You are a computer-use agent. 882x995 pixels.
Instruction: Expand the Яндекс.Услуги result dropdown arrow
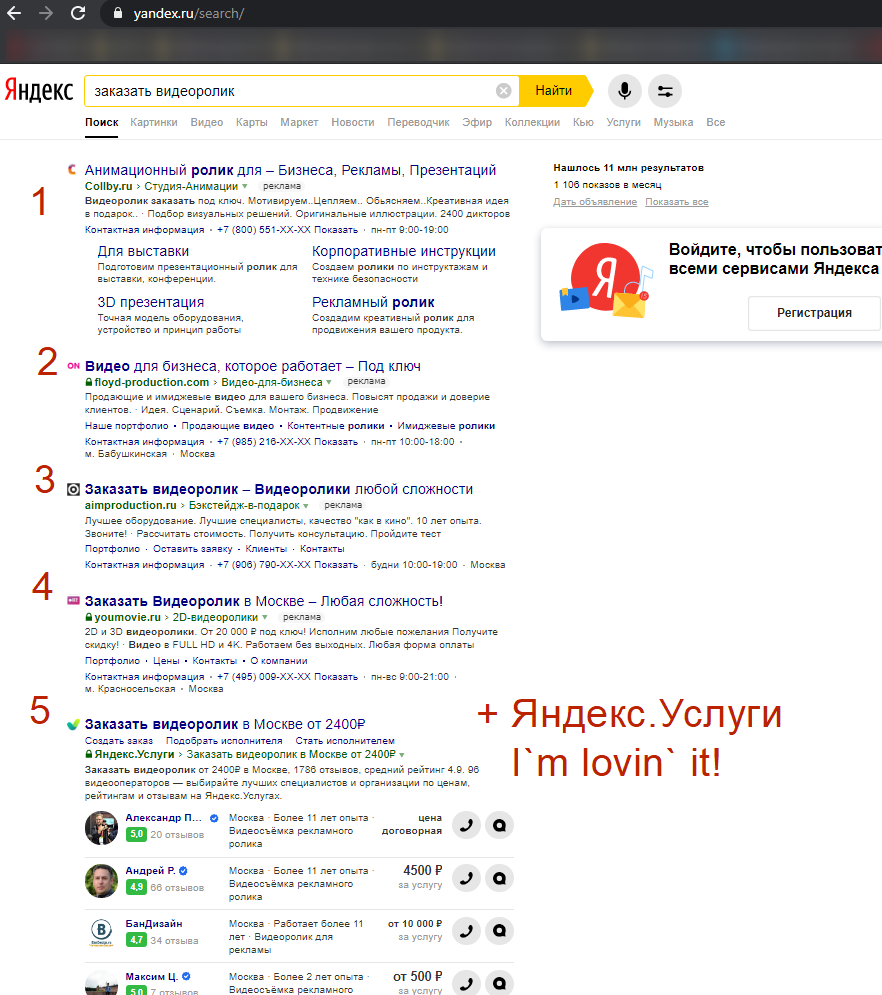pos(402,754)
